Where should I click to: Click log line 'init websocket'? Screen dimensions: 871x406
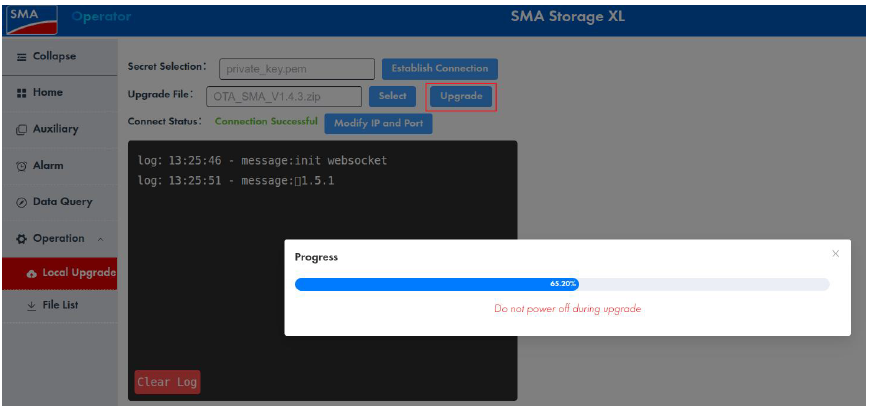tap(262, 161)
